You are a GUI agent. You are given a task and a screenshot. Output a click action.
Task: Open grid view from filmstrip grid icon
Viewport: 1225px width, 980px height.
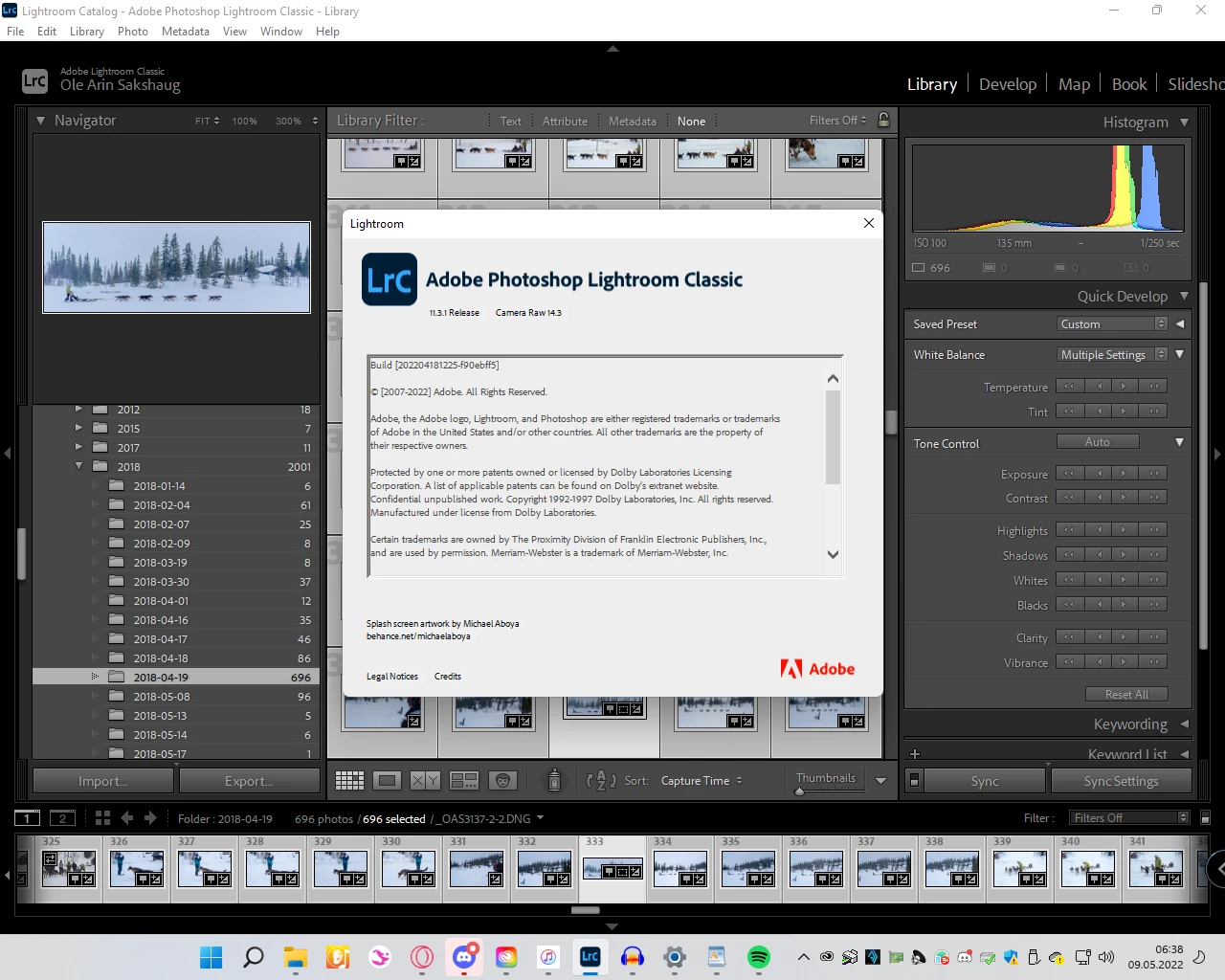click(102, 818)
